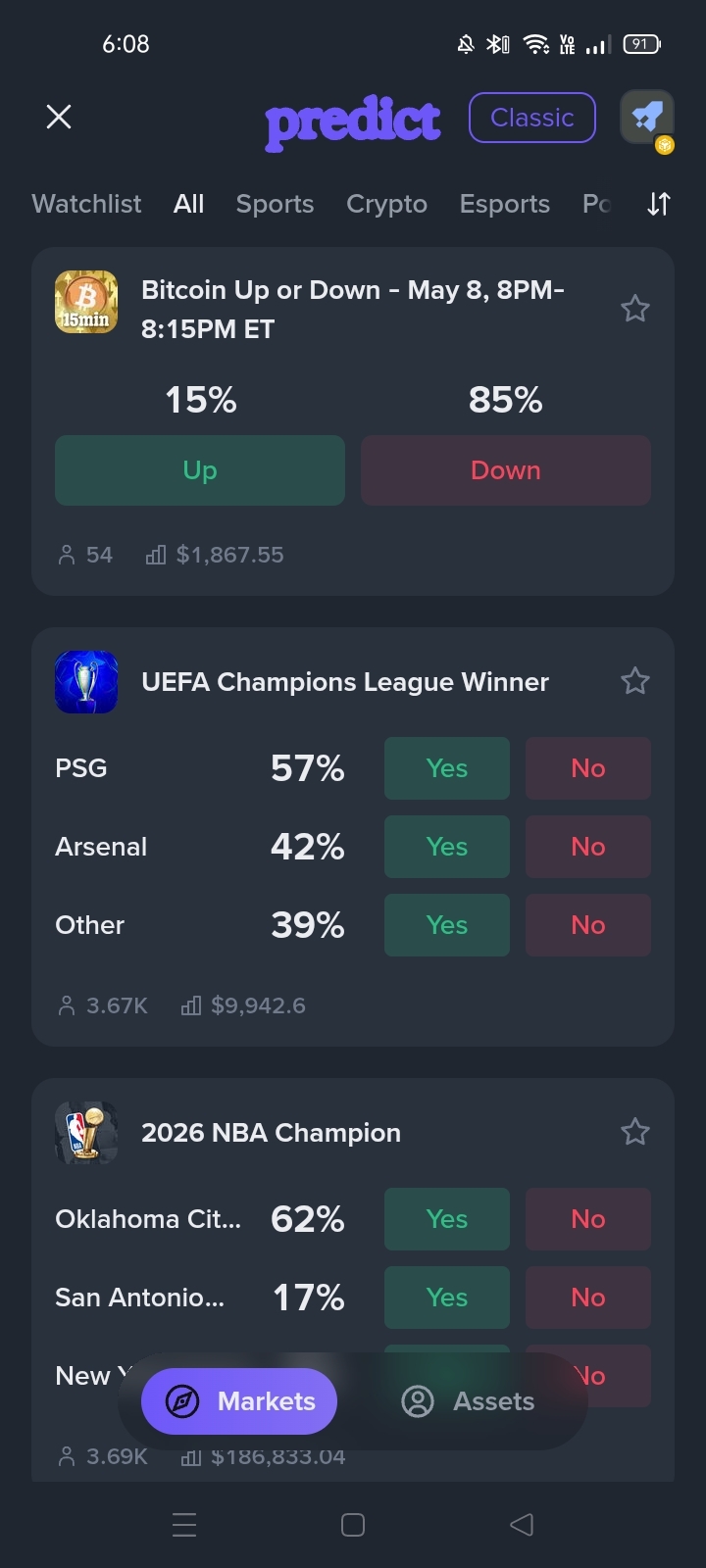Select the Sports tab
The image size is (706, 1568).
(275, 204)
